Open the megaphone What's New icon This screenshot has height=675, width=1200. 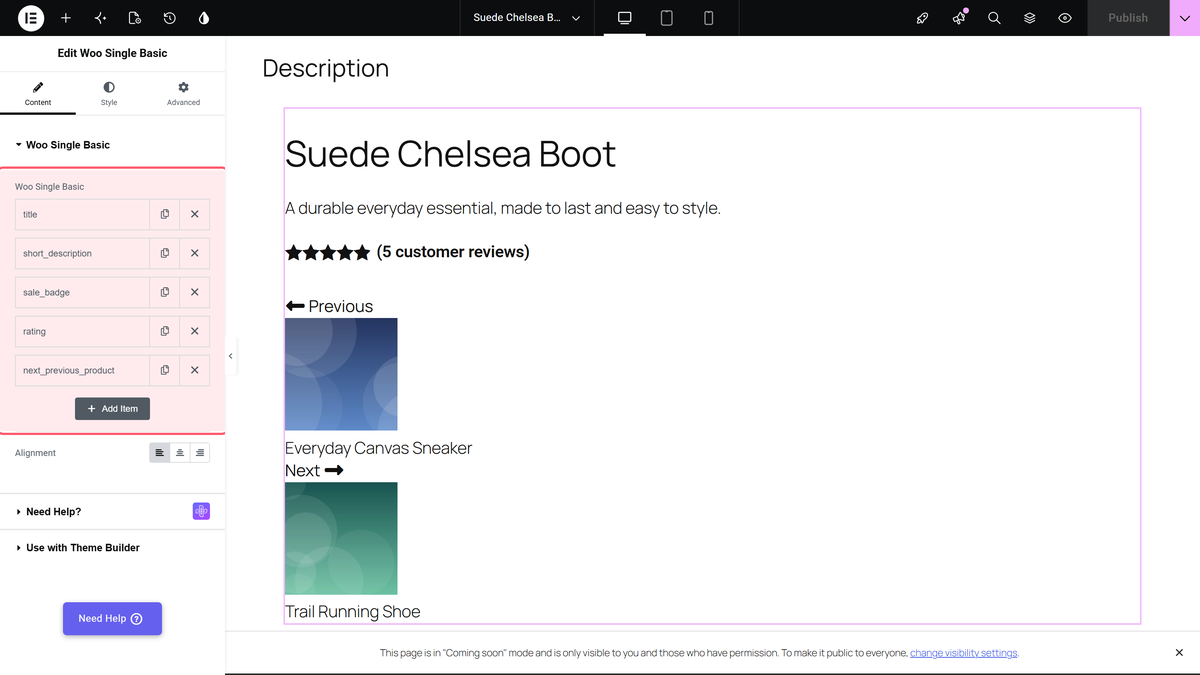(x=959, y=18)
